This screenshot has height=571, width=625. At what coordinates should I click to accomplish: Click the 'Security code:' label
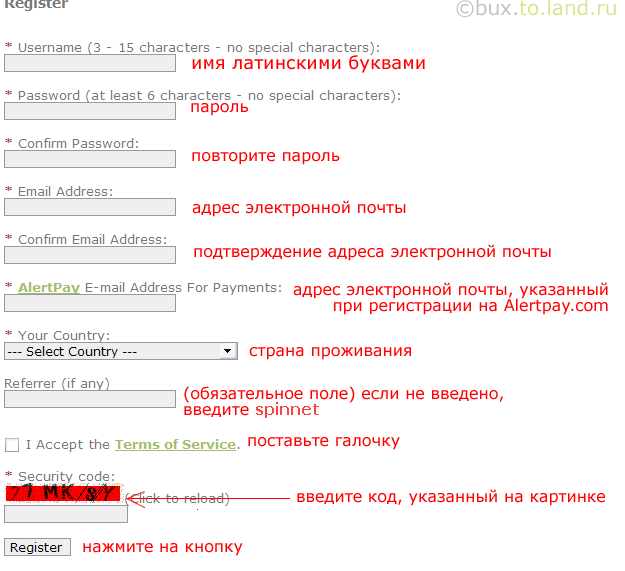pos(67,476)
